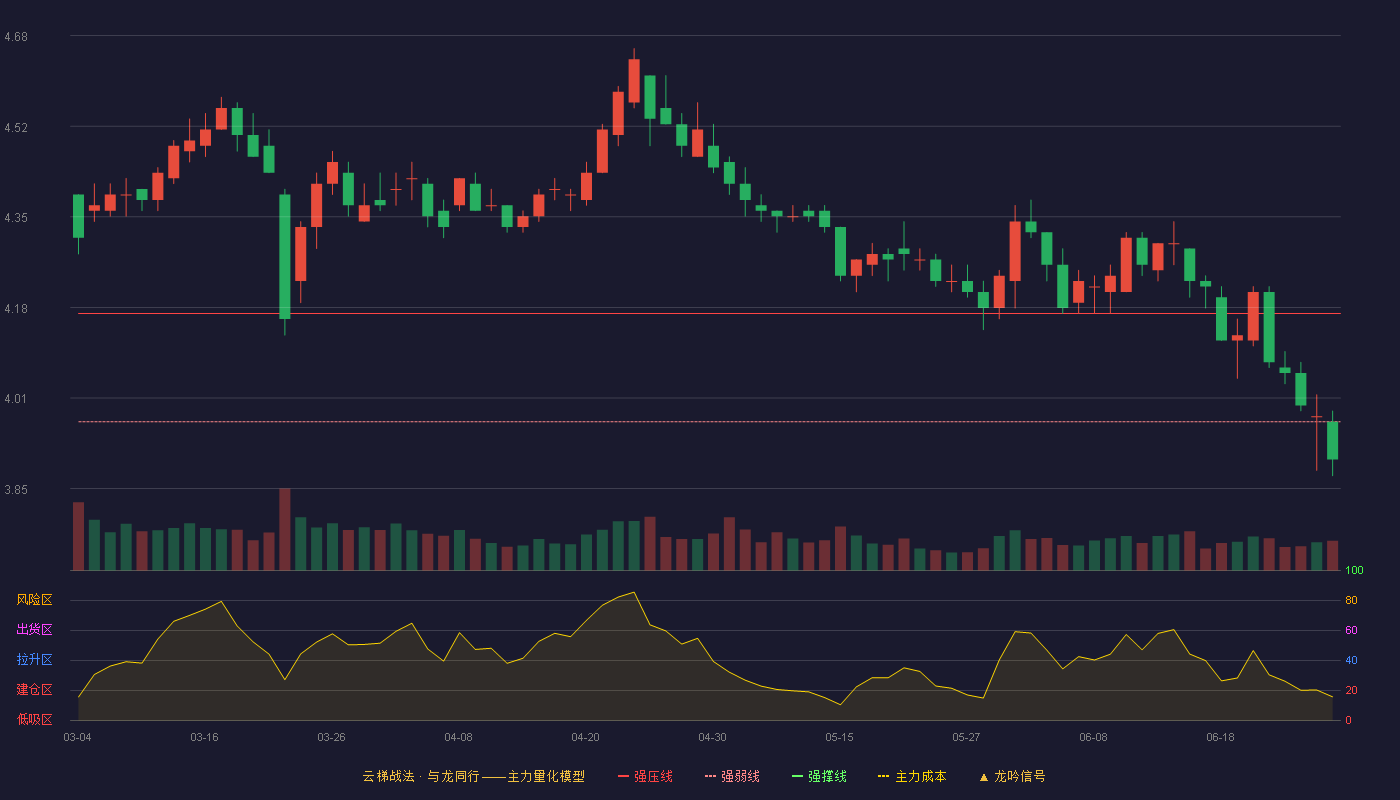Click the 04-20 date axis label

[x=585, y=737]
